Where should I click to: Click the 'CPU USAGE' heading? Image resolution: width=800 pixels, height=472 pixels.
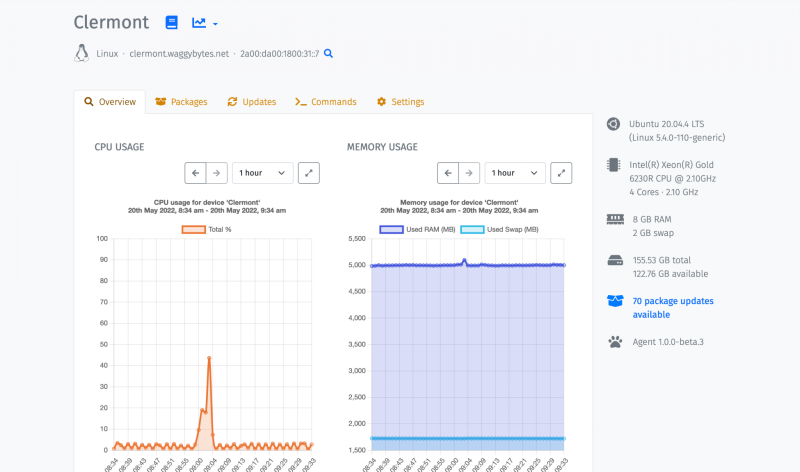click(119, 147)
